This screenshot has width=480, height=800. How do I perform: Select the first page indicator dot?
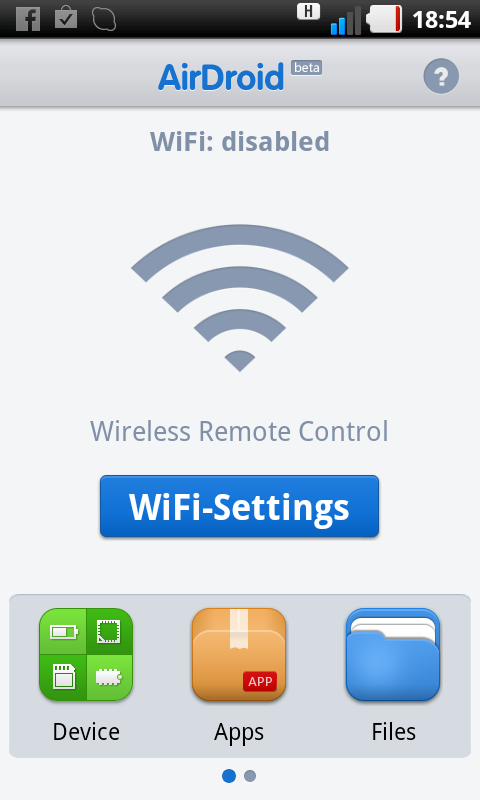pyautogui.click(x=229, y=776)
